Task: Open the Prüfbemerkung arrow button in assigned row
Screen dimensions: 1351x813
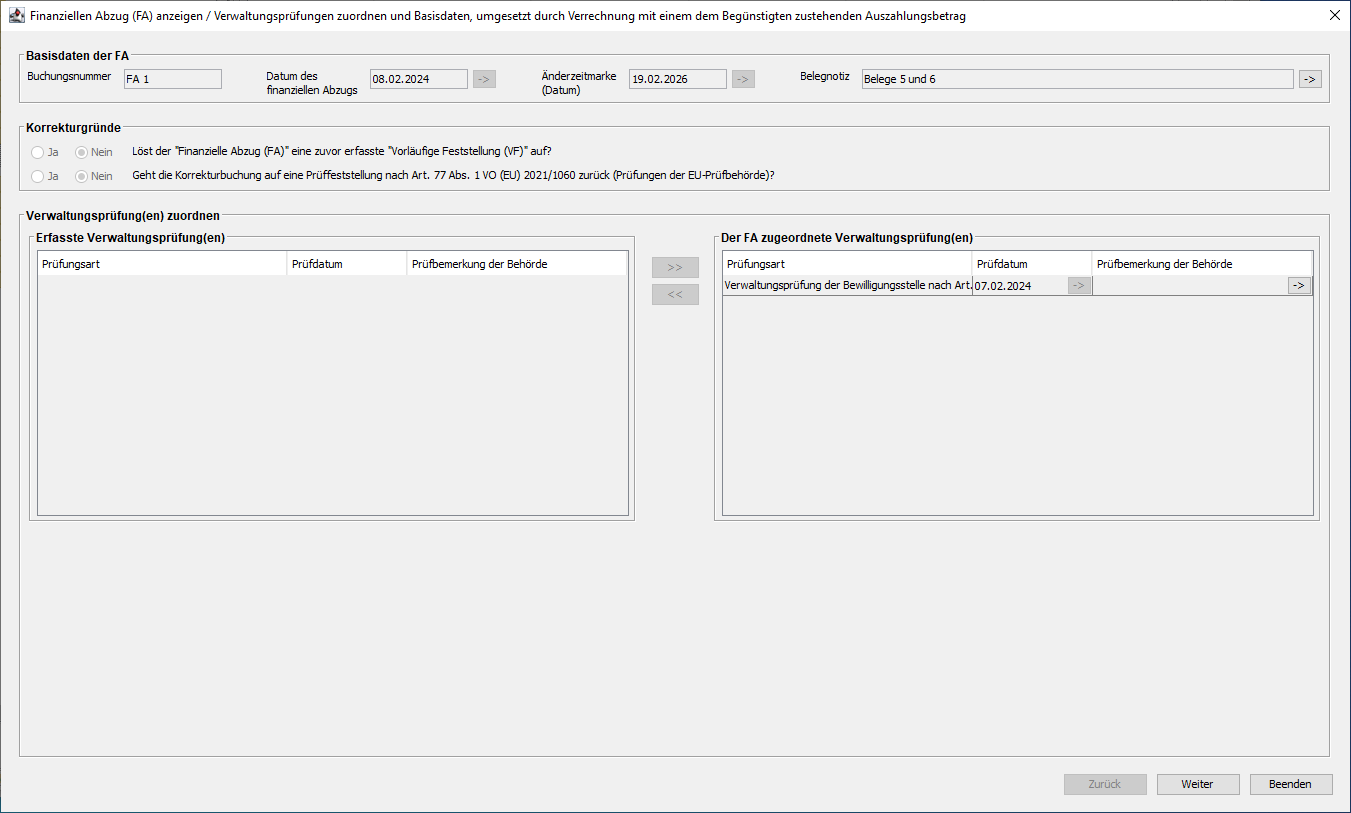Action: [x=1299, y=286]
